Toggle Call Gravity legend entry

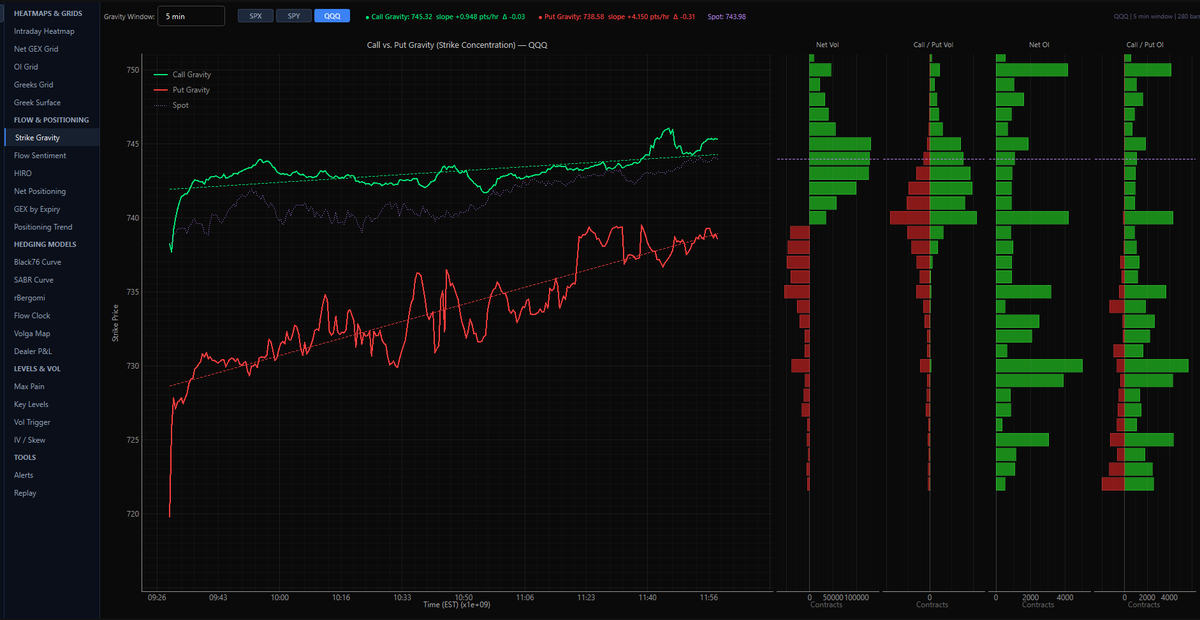point(182,74)
